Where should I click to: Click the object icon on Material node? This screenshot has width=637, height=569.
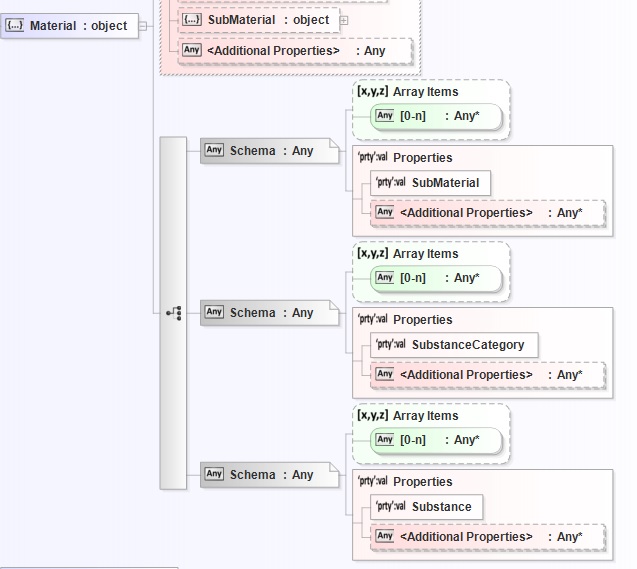tap(16, 25)
